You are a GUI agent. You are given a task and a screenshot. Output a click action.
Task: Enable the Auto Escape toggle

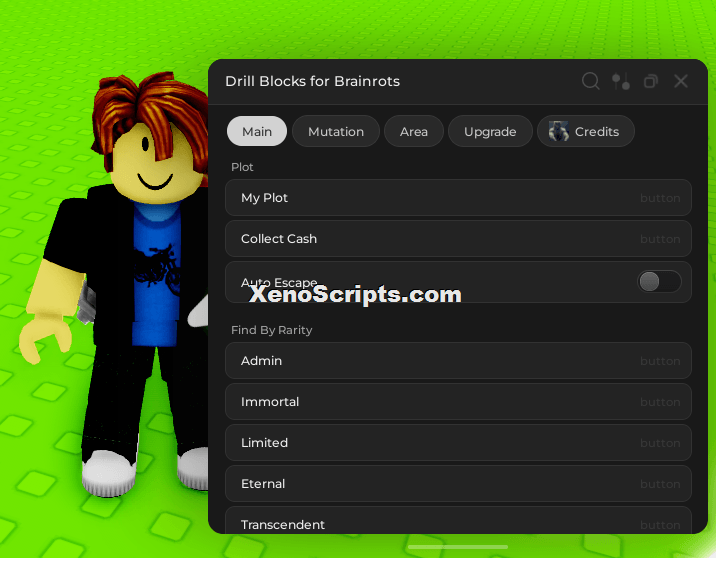click(659, 282)
